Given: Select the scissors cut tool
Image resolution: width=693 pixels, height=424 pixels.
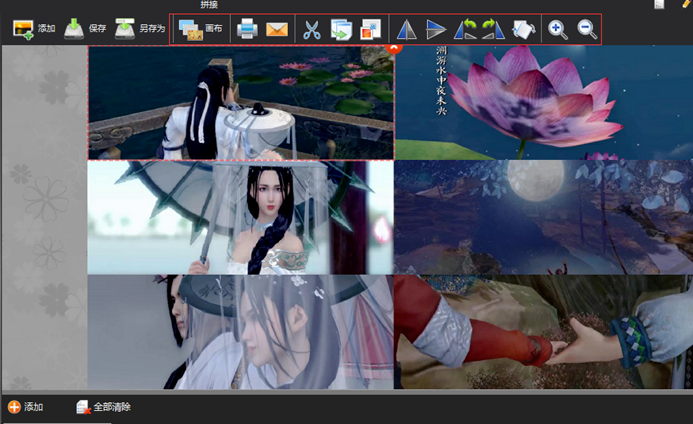Looking at the screenshot, I should click(x=313, y=29).
